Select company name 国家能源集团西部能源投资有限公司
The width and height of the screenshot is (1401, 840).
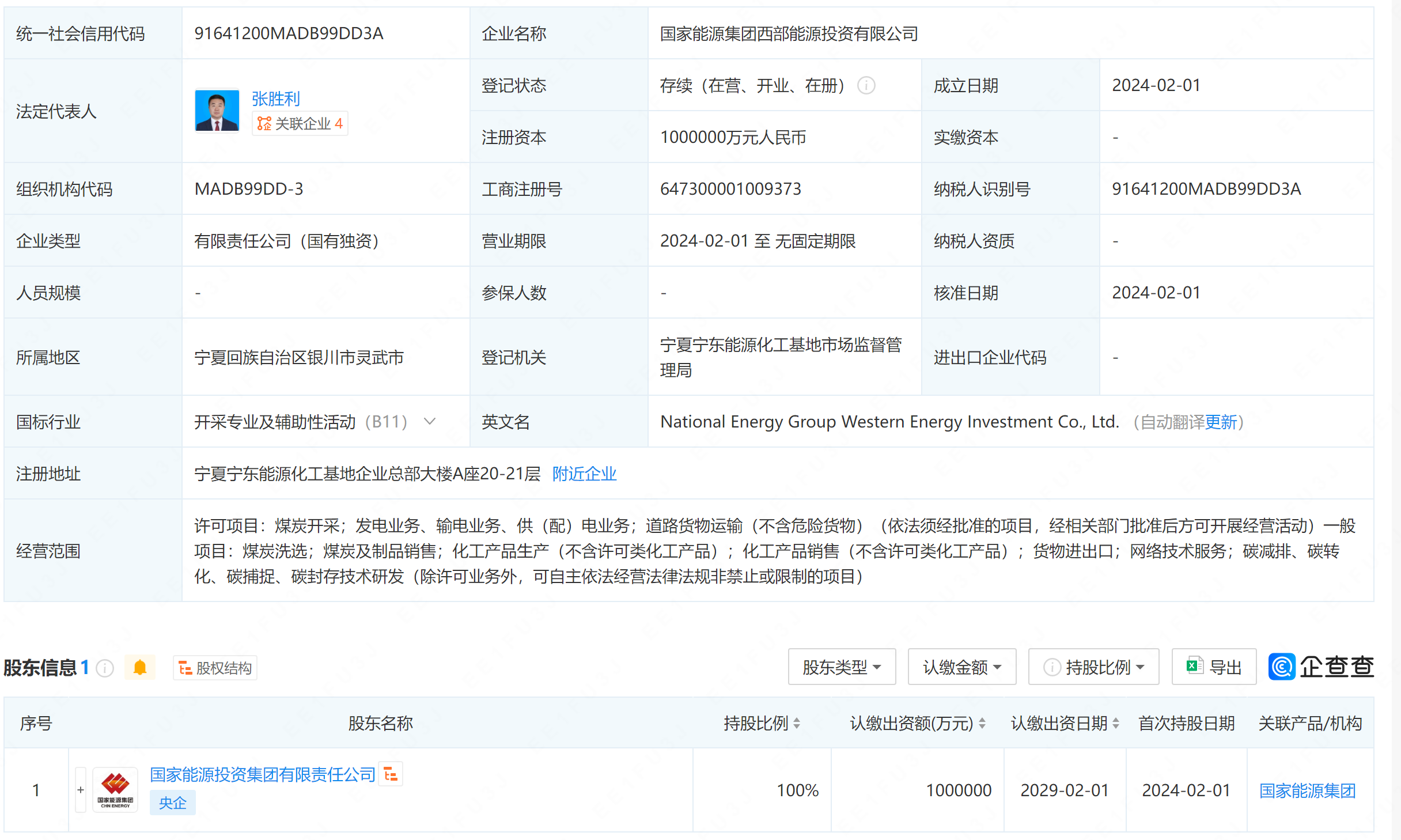click(789, 33)
